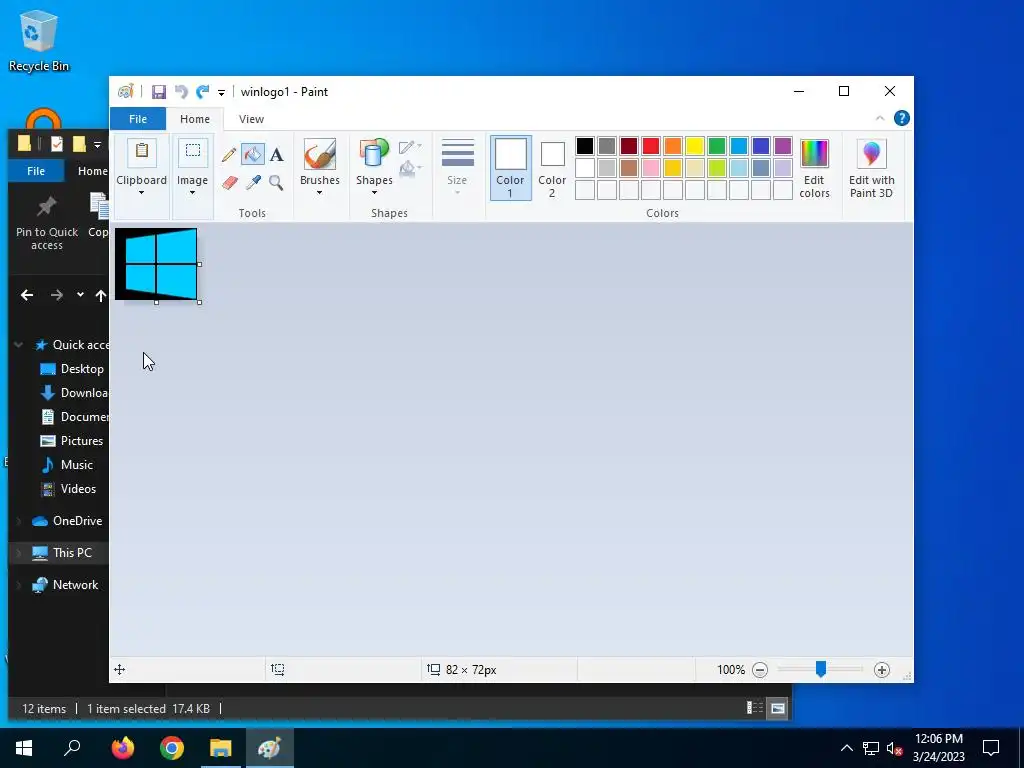Click the Windows Start button

click(x=24, y=748)
